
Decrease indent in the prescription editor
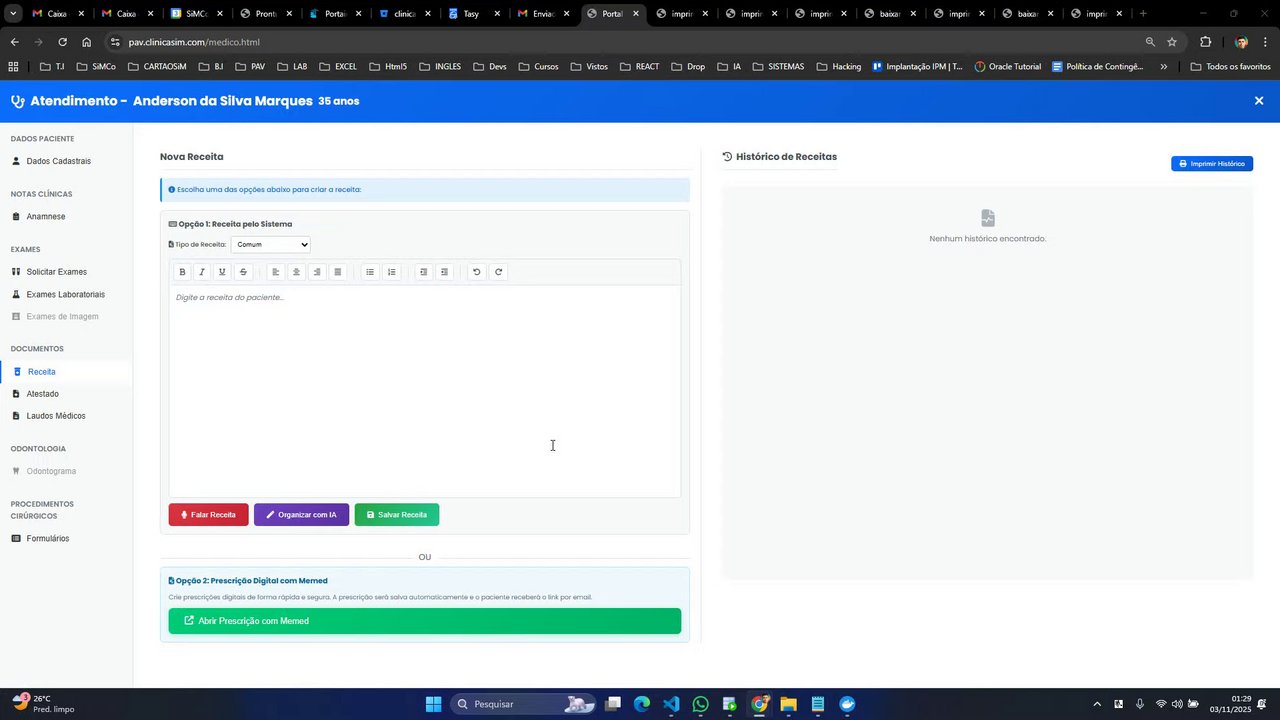point(424,272)
